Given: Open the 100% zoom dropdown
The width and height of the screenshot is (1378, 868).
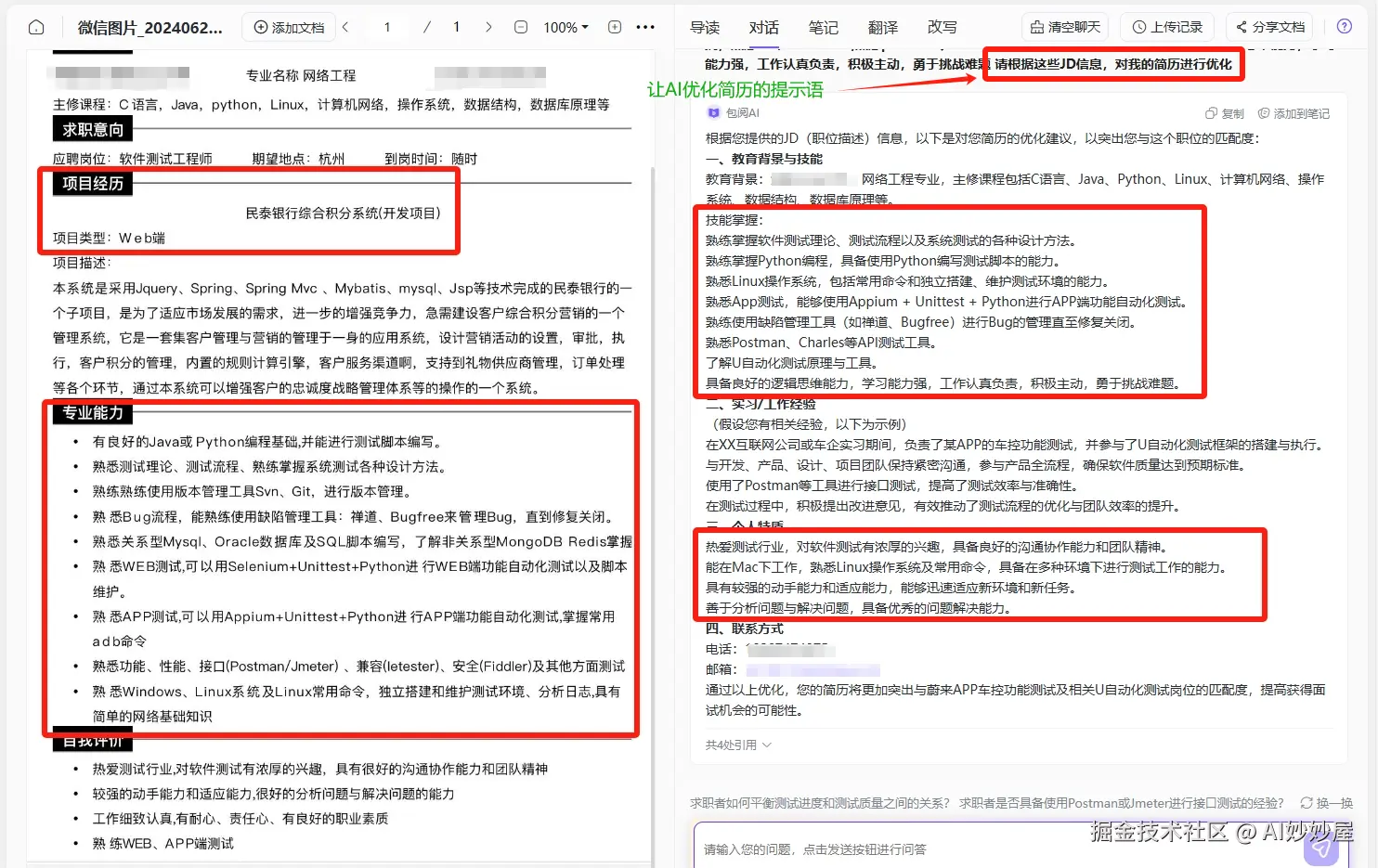Looking at the screenshot, I should (x=565, y=27).
